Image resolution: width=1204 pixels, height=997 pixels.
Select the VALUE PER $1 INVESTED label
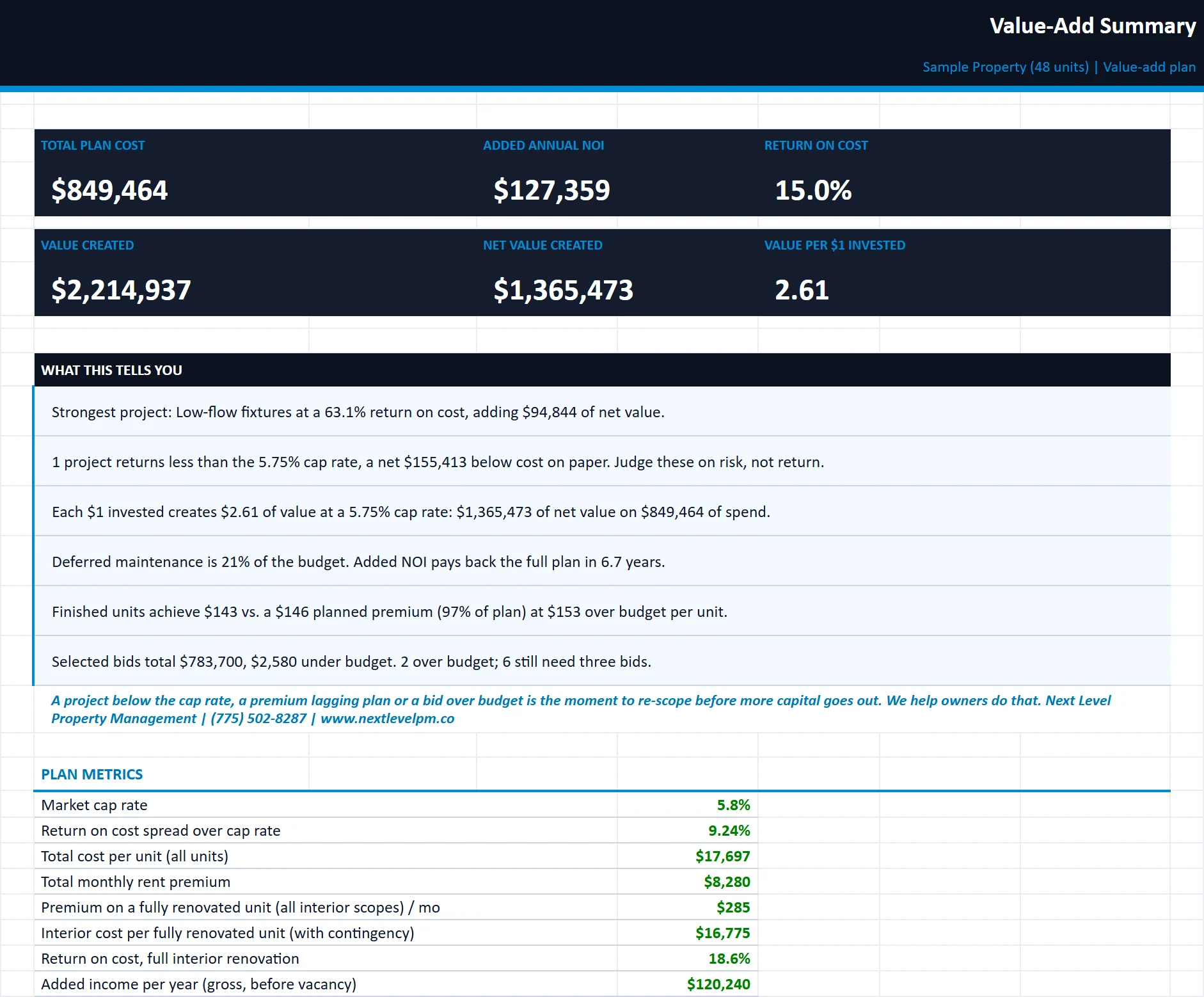(x=834, y=245)
